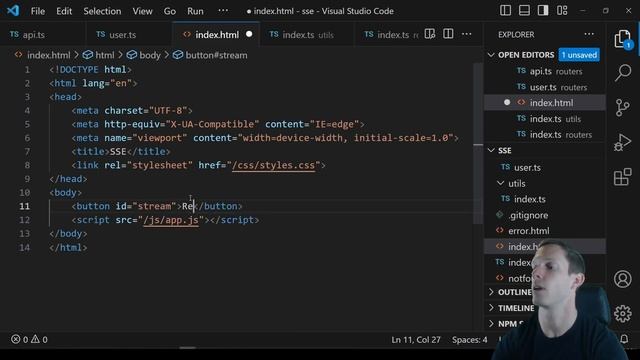640x360 pixels.
Task: Open the Explorer view icon
Action: 622,40
